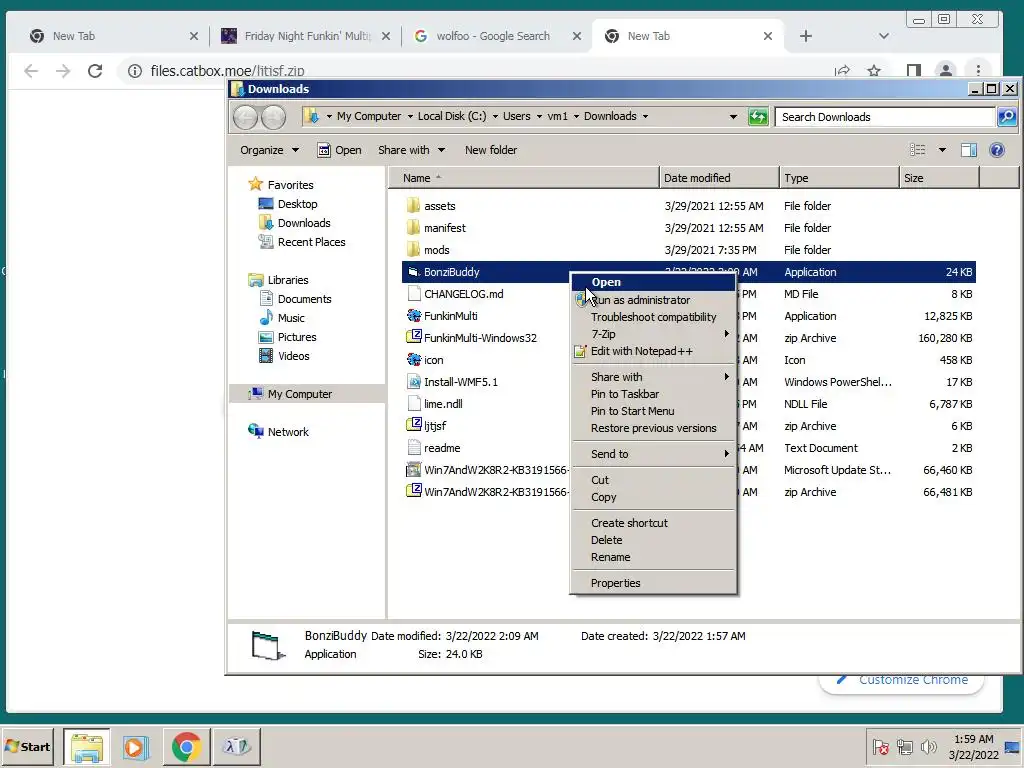1024x768 pixels.
Task: Click the Chrome reload page button
Action: click(x=95, y=71)
